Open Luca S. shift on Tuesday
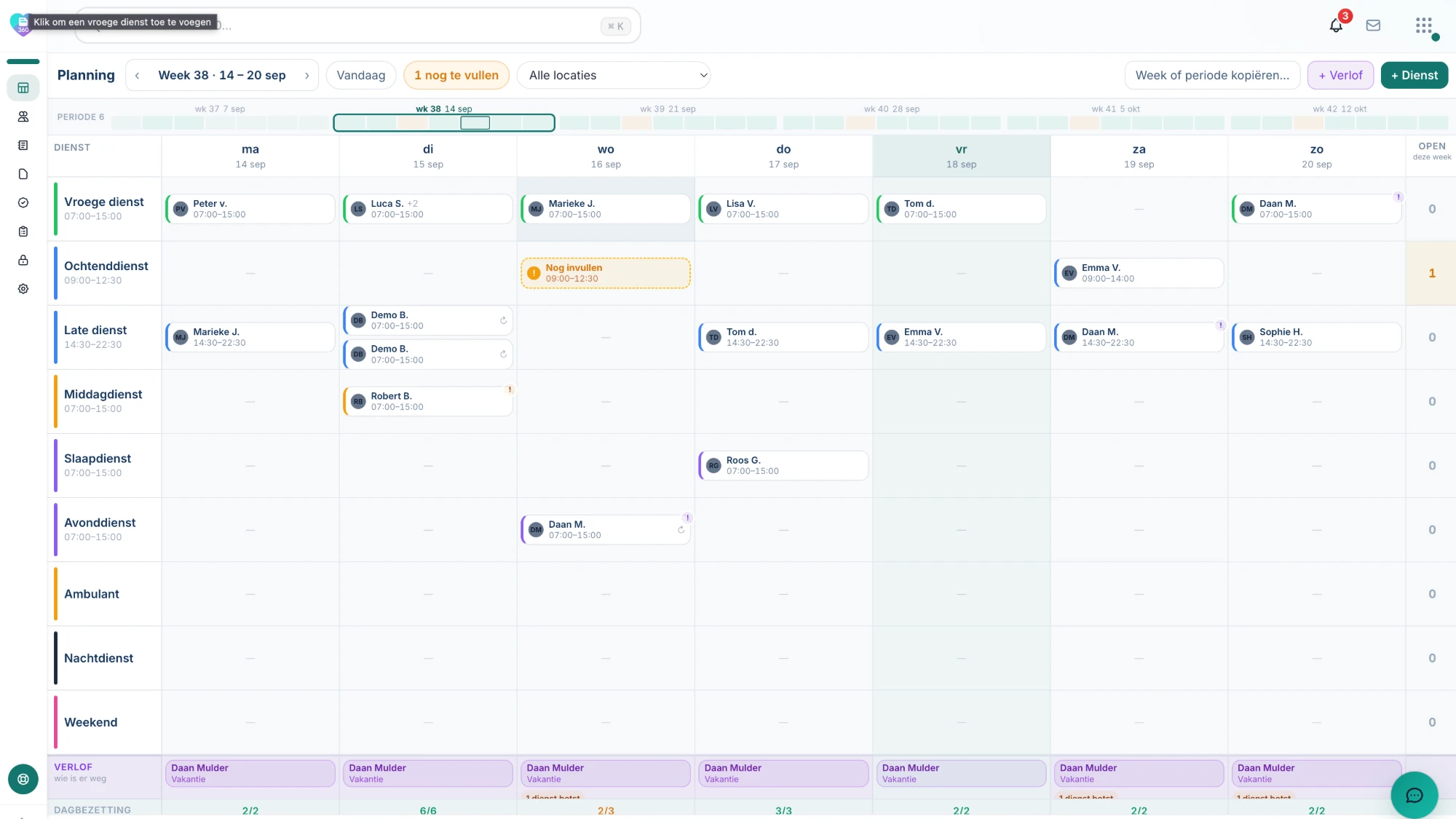The height and width of the screenshot is (819, 1456). tap(428, 209)
